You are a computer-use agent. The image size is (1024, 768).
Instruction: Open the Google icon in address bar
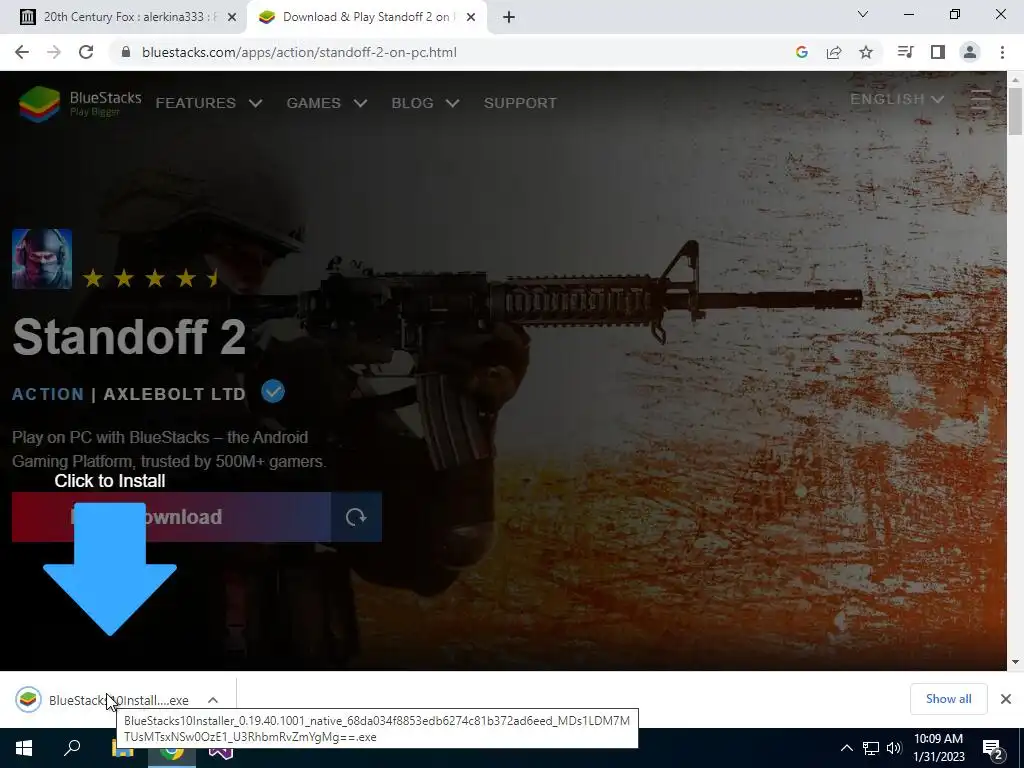(x=802, y=52)
